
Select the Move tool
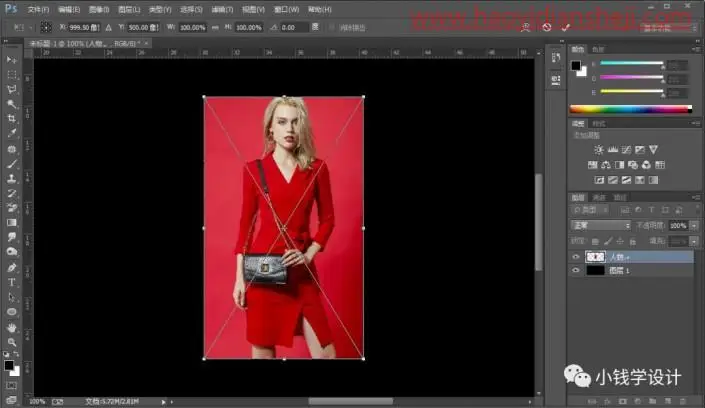click(11, 60)
